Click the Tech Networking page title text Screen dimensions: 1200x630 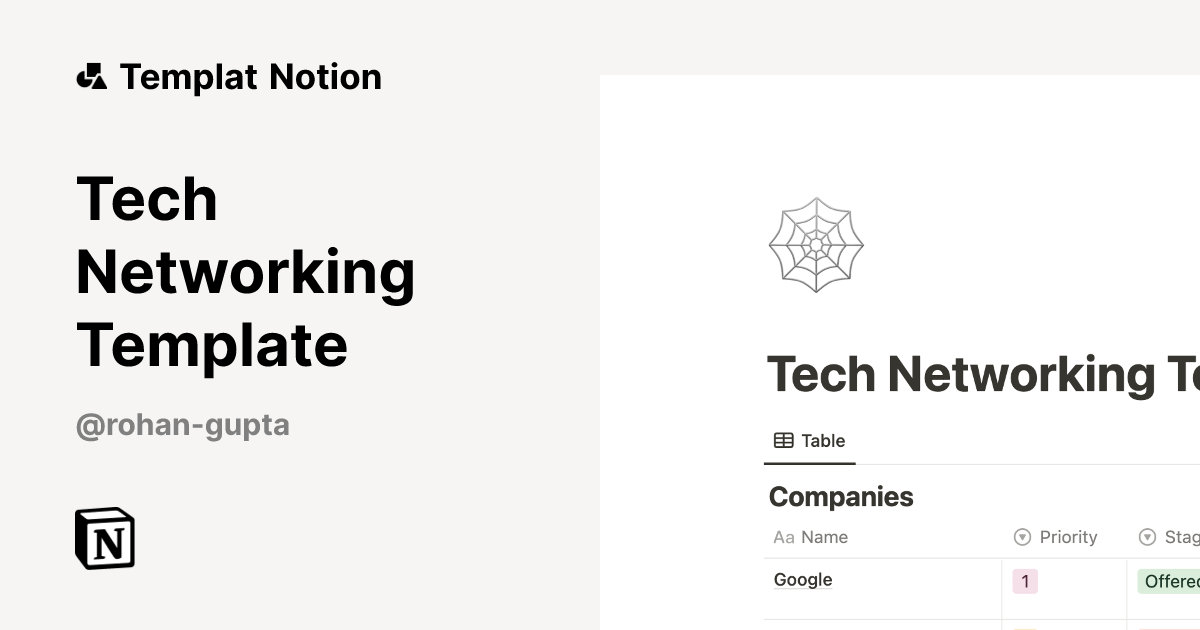[x=983, y=375]
